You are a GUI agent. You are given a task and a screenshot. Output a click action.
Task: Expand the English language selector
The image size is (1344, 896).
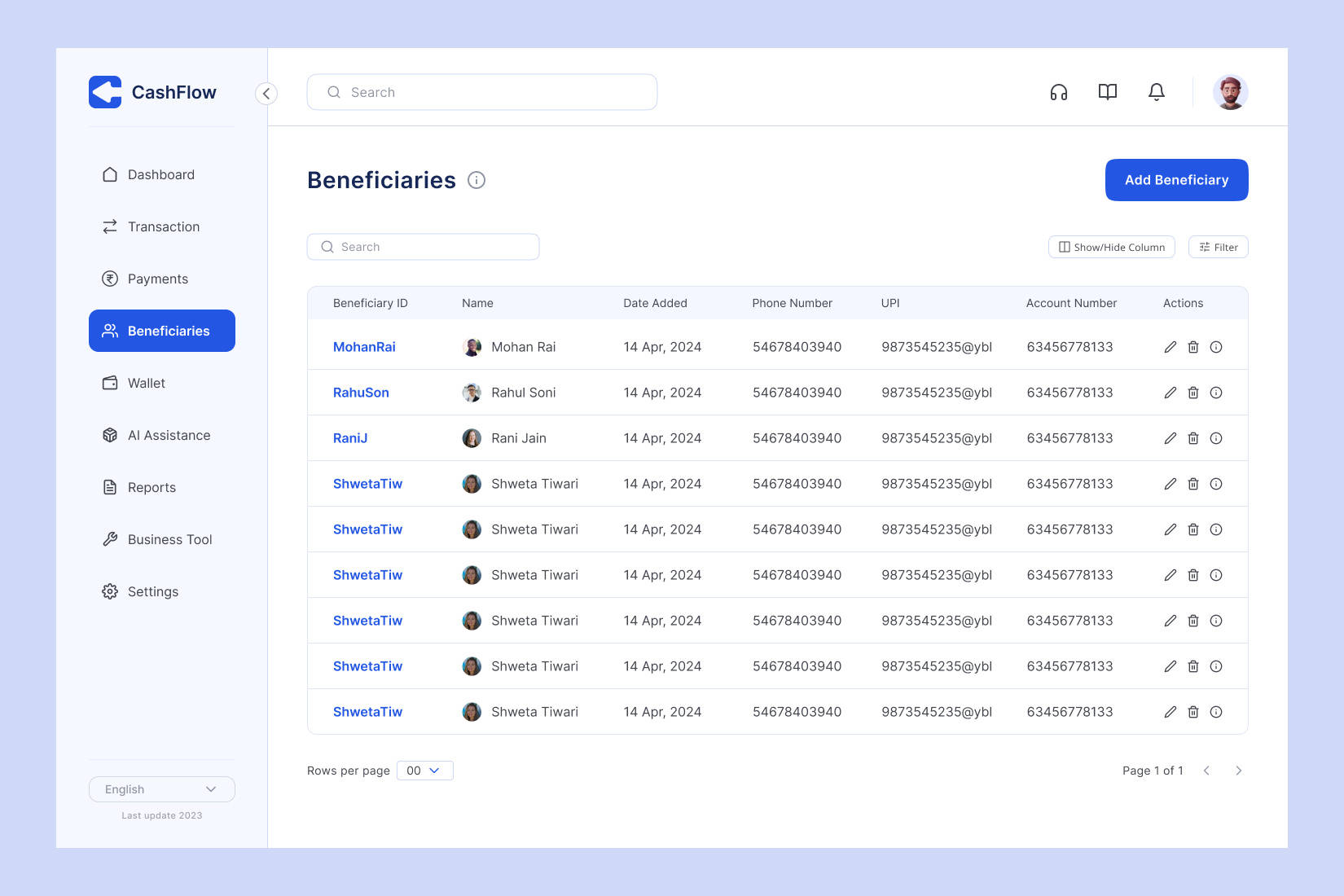coord(161,788)
